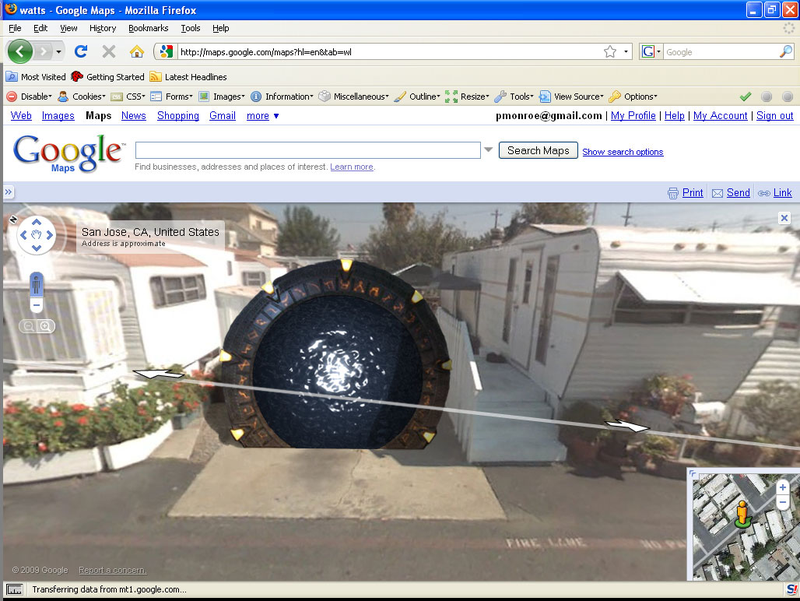Click the Stop loading X icon
Screen dimensions: 800x601
109,52
